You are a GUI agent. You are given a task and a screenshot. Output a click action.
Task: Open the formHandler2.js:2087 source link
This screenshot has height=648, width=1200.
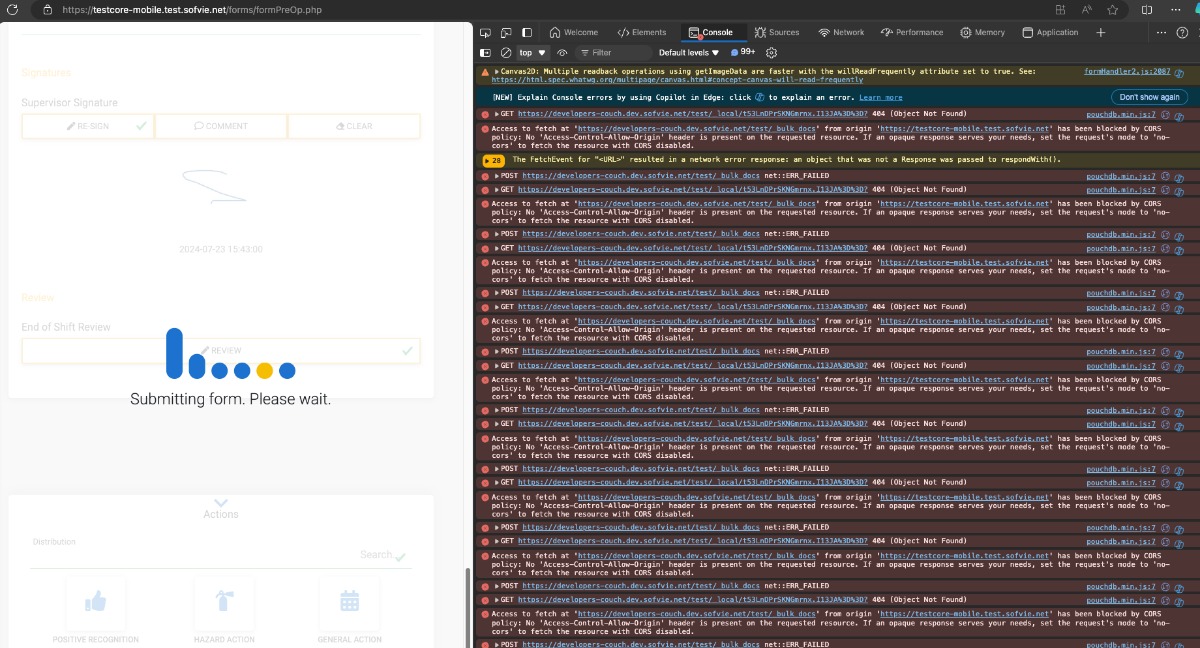[x=1127, y=71]
